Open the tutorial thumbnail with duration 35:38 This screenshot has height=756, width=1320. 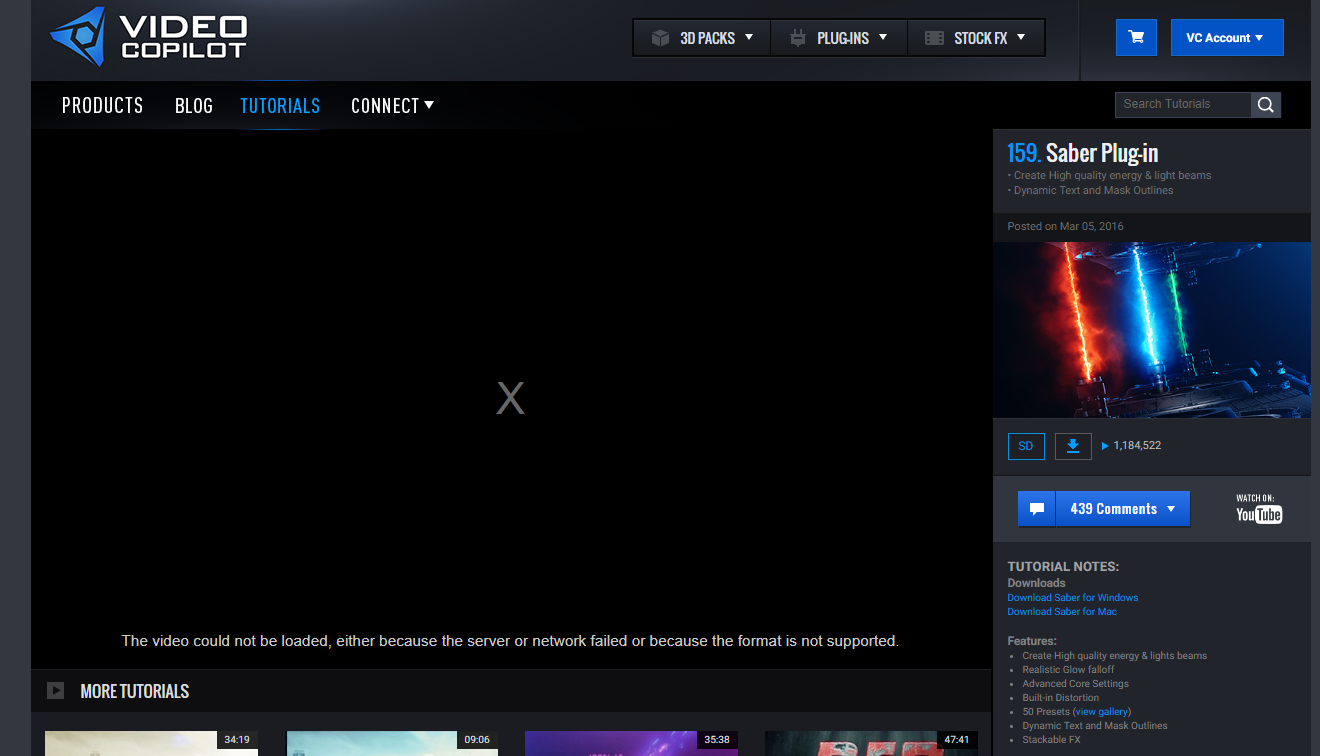click(631, 743)
